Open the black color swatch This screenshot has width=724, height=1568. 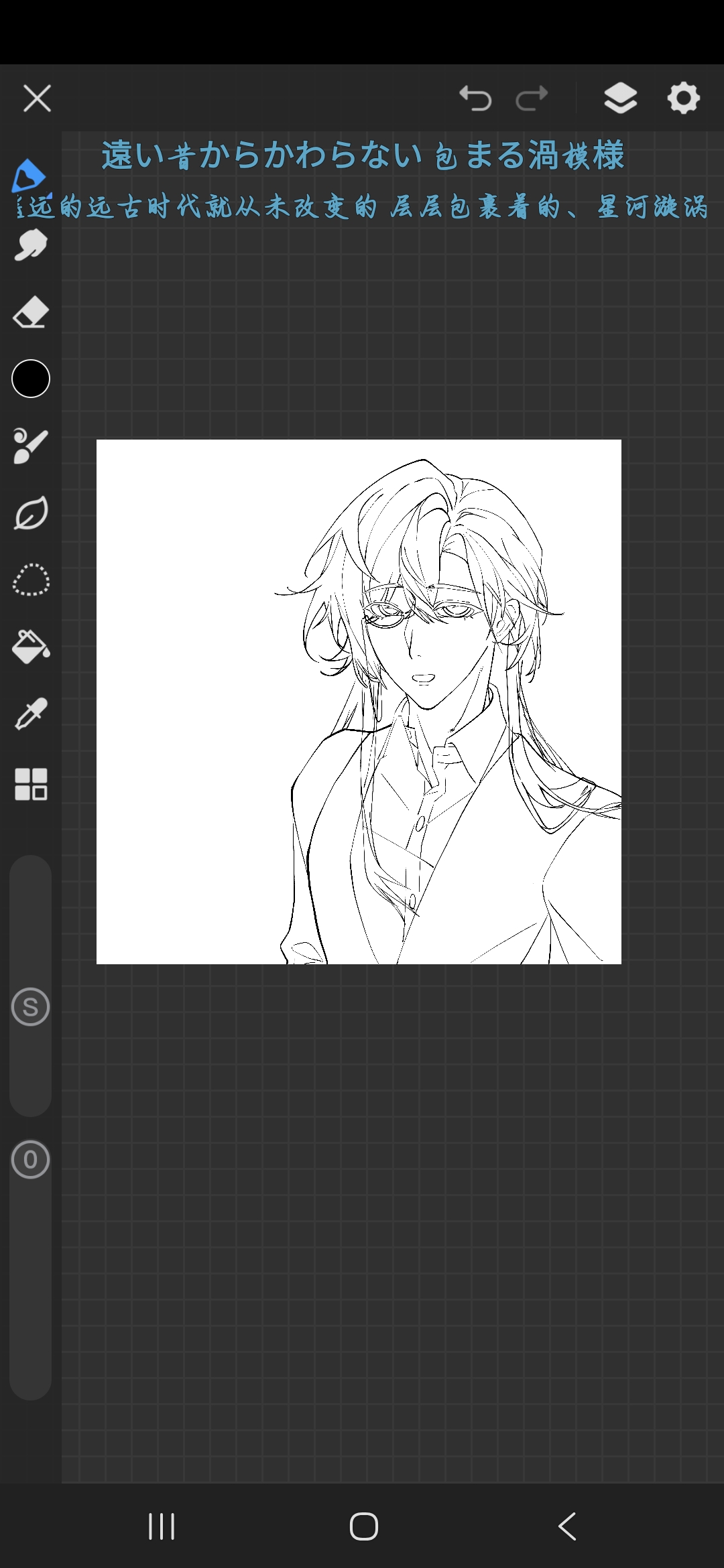[31, 379]
